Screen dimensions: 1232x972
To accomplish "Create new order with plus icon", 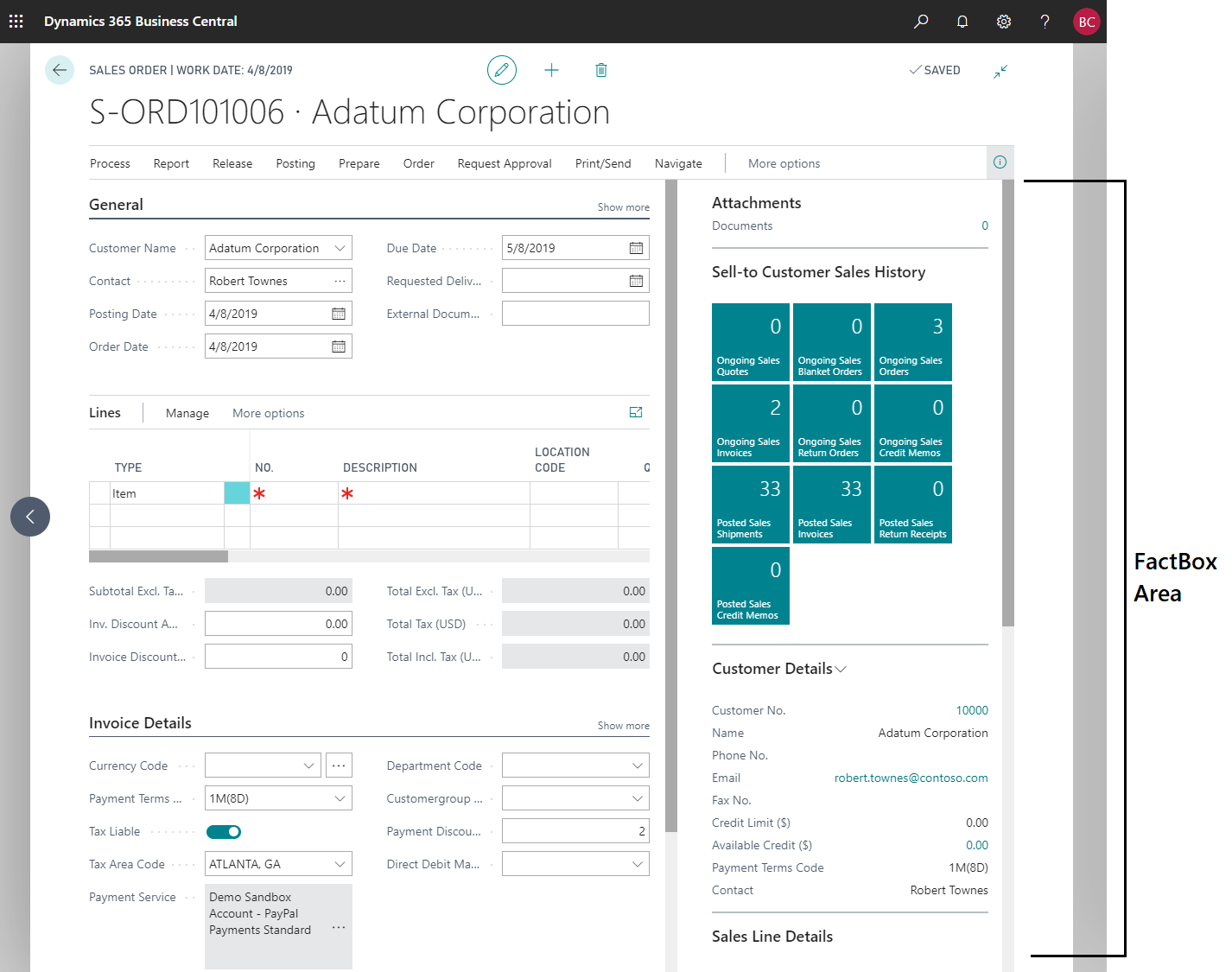I will 551,70.
